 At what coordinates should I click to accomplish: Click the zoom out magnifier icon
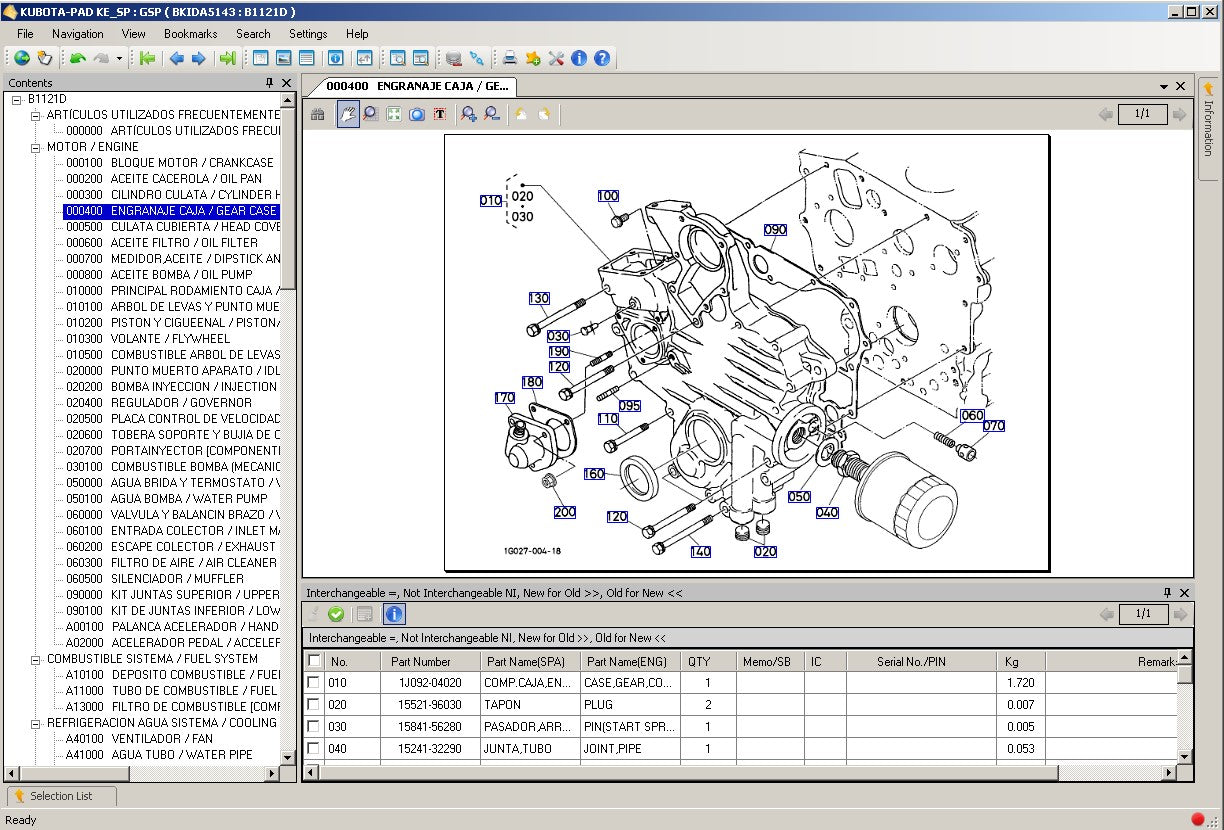tap(491, 114)
